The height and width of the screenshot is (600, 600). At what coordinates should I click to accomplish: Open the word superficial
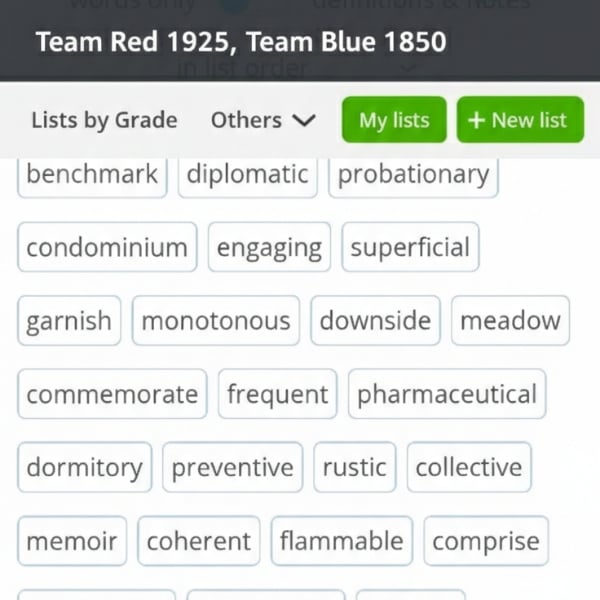(x=410, y=248)
